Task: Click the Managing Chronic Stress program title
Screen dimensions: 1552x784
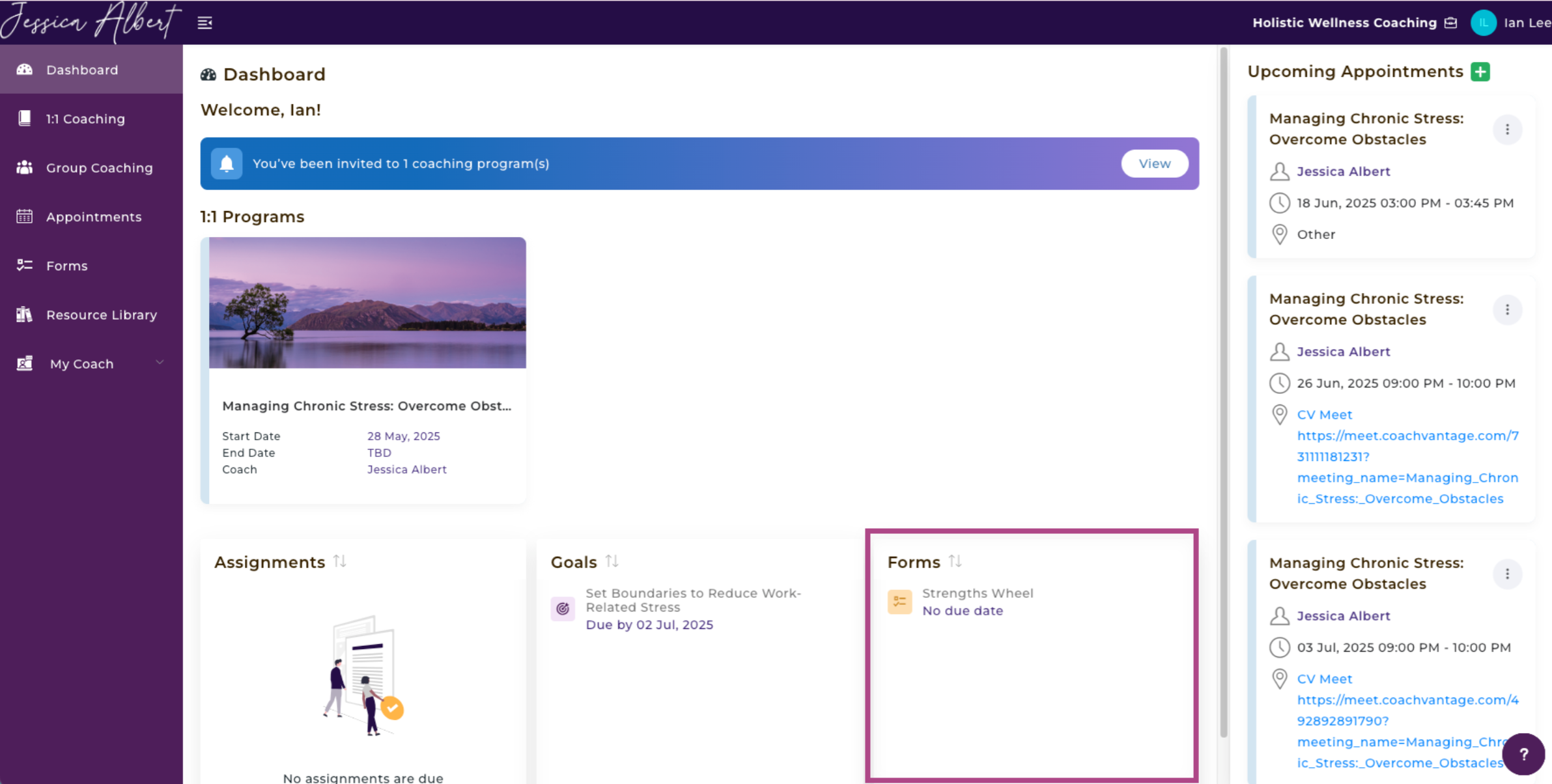Action: coord(367,406)
